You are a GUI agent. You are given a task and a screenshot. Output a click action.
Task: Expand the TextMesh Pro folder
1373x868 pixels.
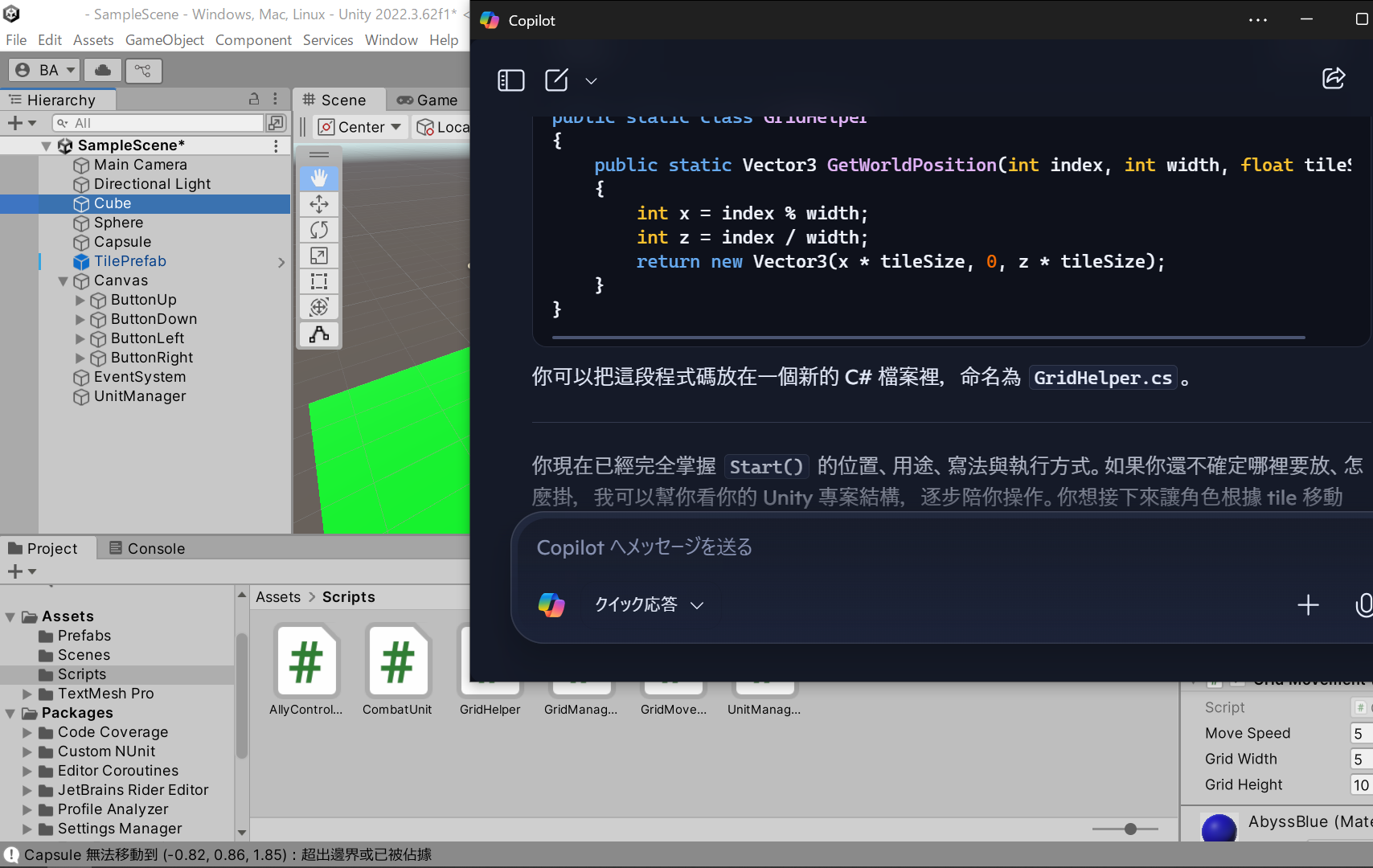(27, 694)
